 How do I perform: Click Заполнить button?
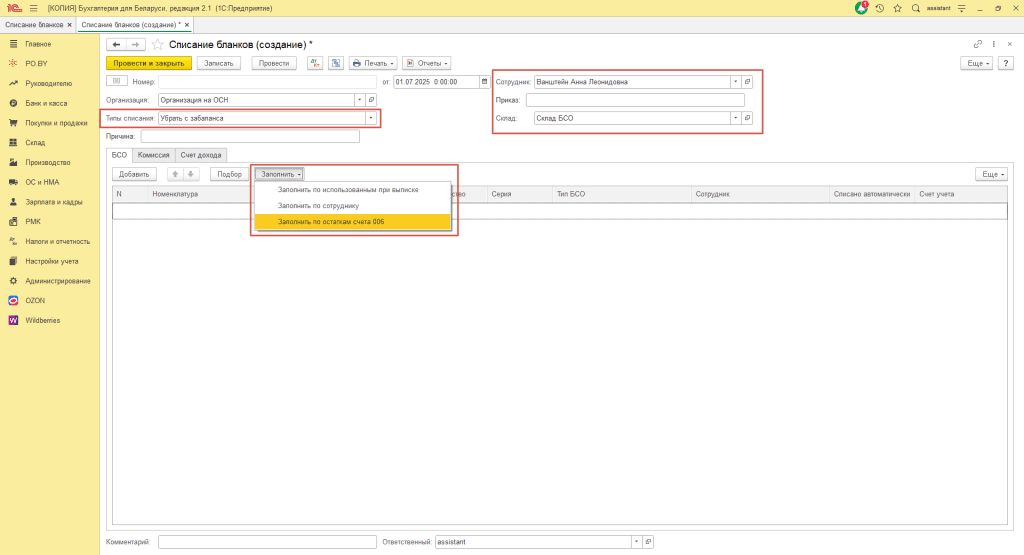[280, 174]
